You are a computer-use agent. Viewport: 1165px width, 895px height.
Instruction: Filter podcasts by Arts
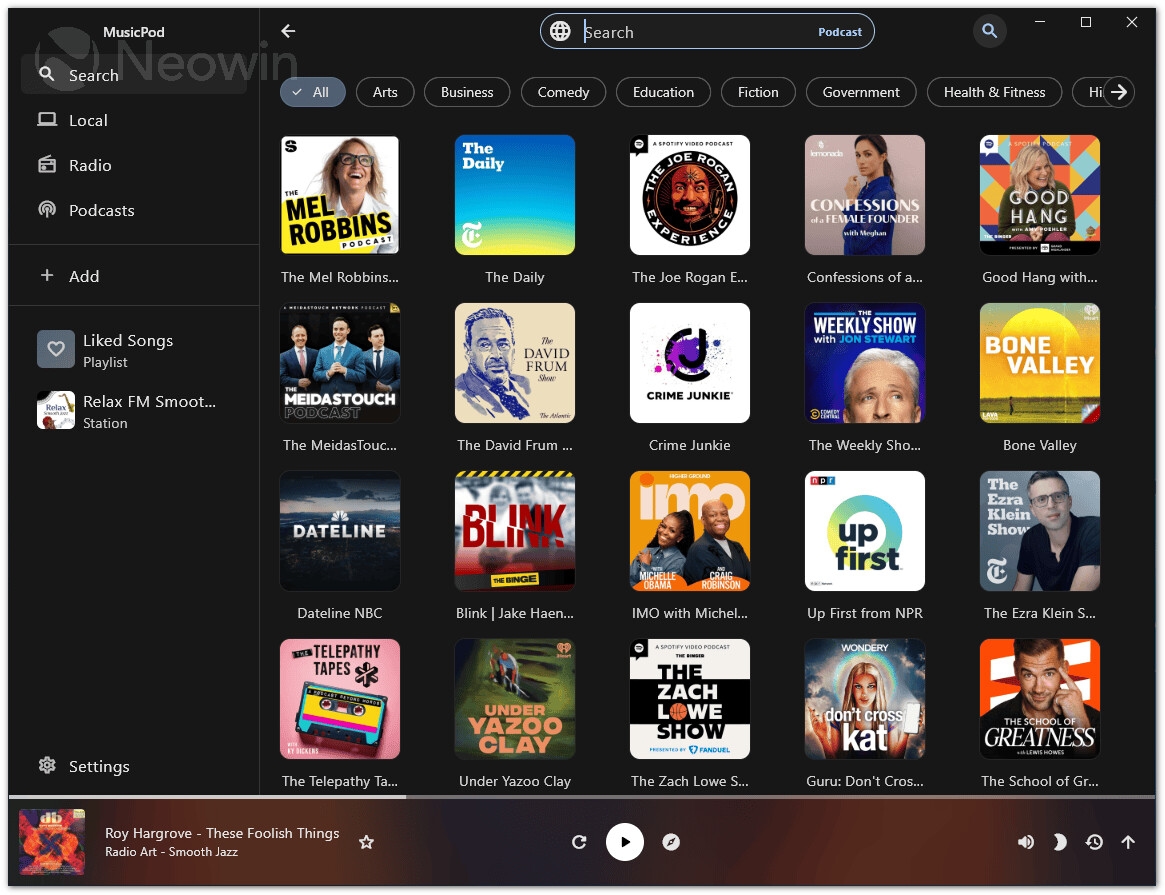coord(385,92)
